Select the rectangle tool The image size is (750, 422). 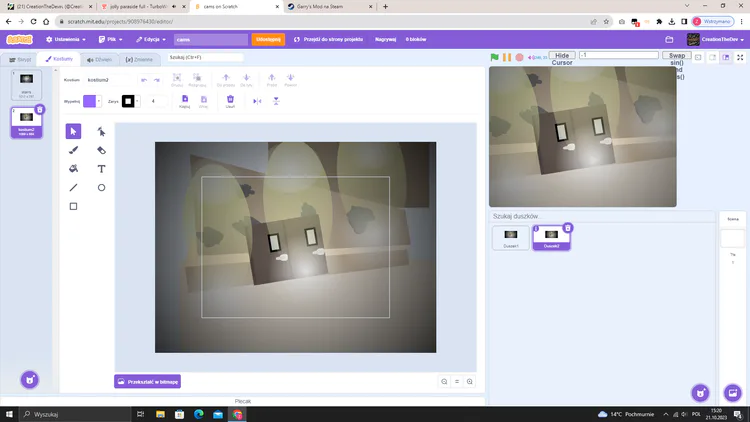click(x=73, y=206)
